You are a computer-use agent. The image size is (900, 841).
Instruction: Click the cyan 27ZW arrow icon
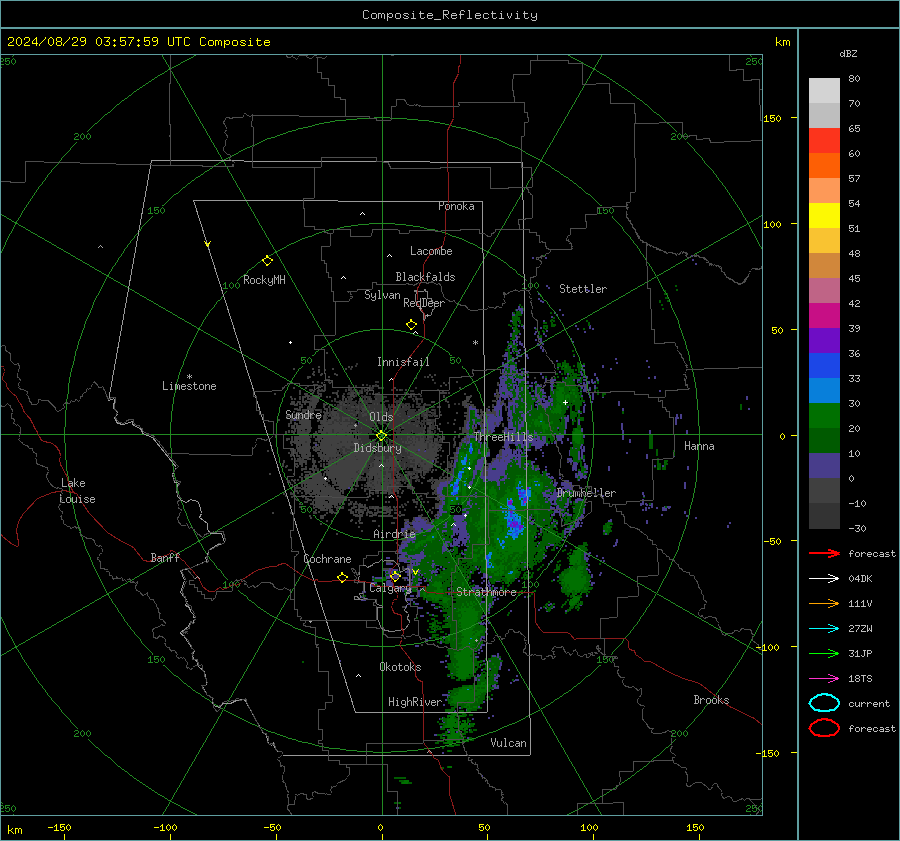(824, 629)
